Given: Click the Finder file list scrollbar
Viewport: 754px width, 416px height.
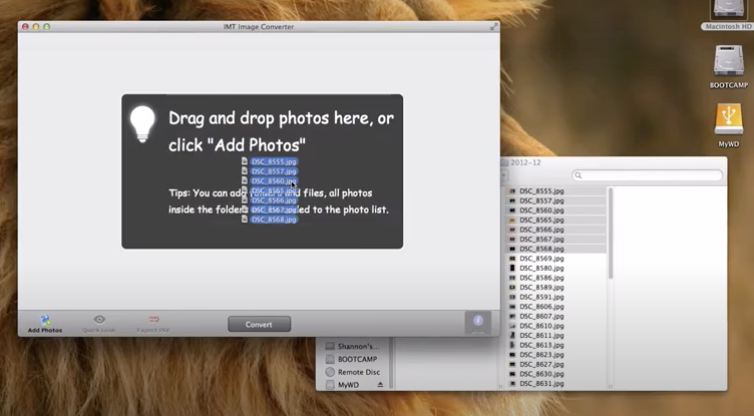Looking at the screenshot, I should coord(611,233).
